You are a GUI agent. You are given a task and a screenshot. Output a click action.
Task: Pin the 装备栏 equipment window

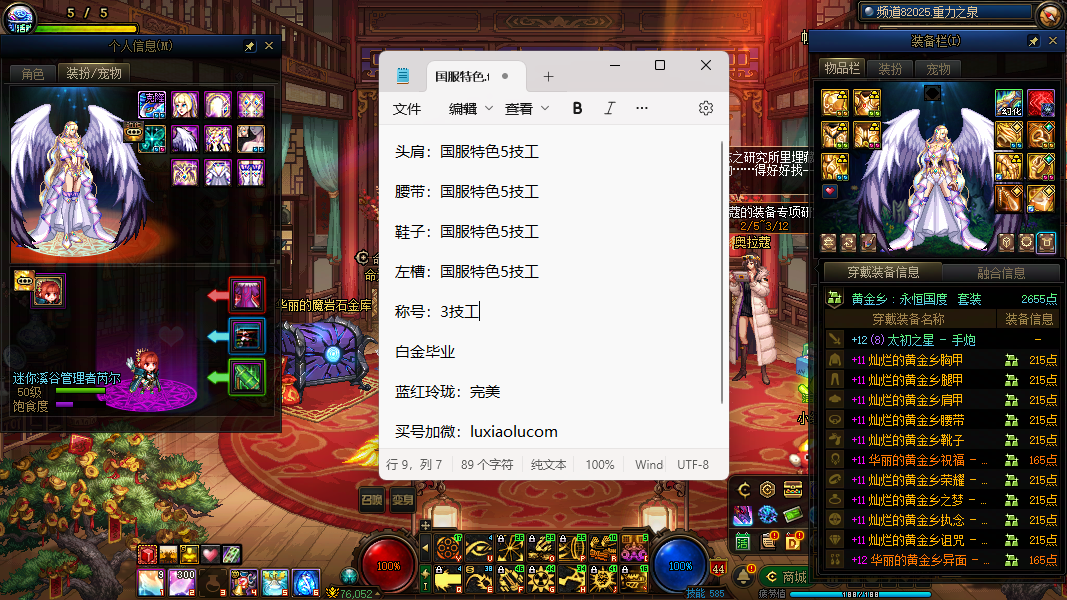(1034, 41)
